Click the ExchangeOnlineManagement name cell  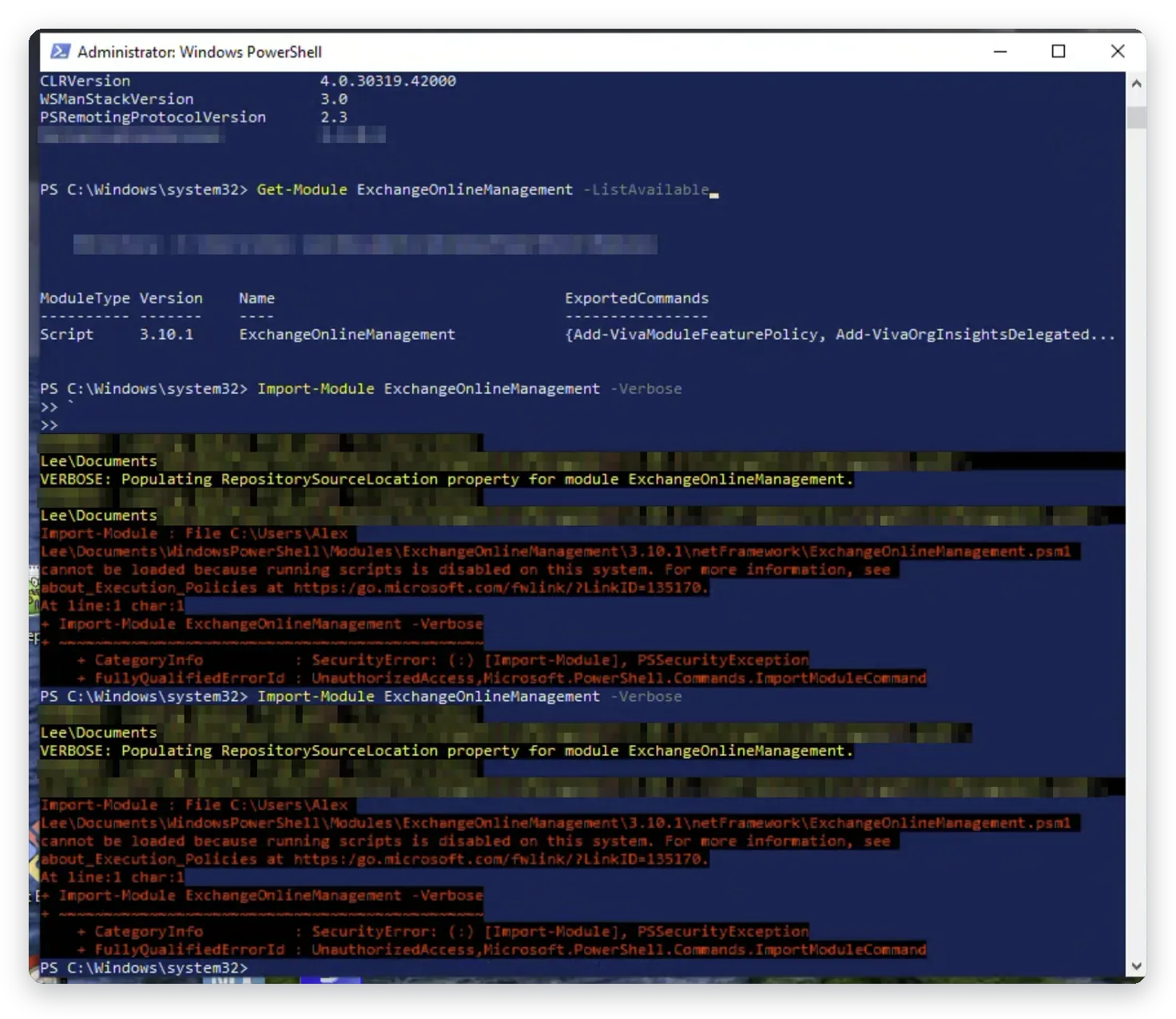pos(347,334)
